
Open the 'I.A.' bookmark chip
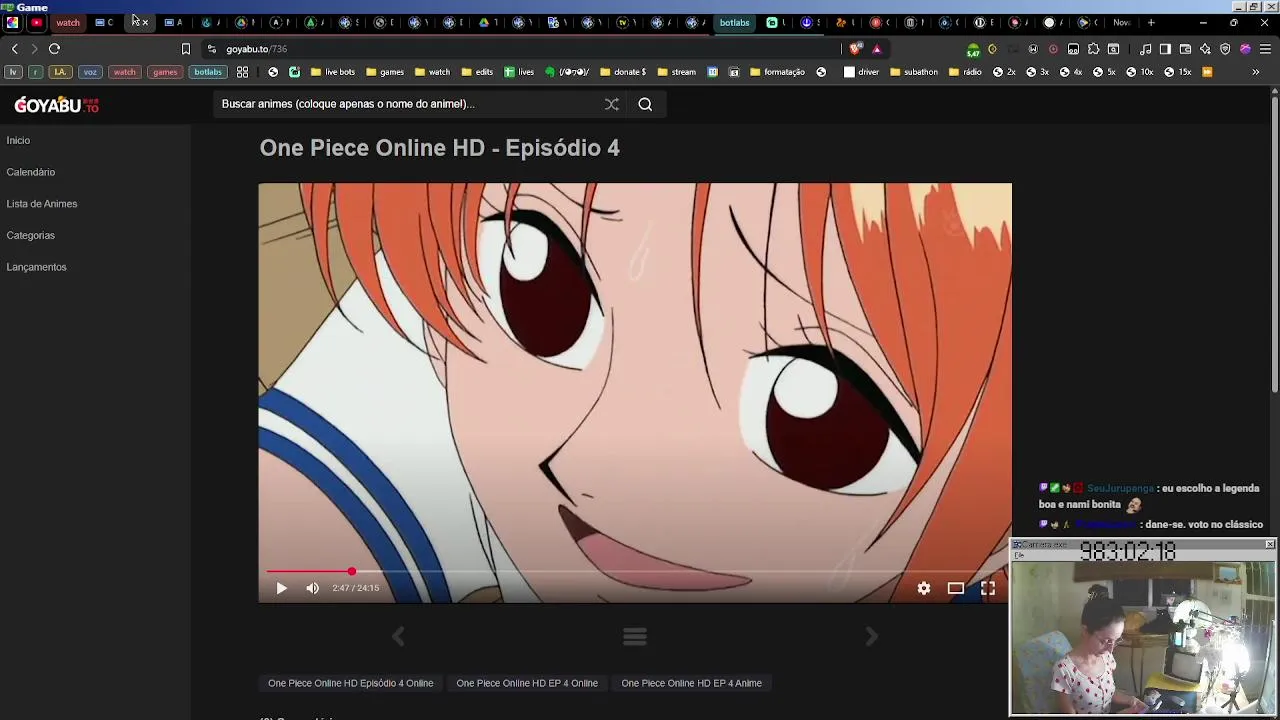pos(60,72)
